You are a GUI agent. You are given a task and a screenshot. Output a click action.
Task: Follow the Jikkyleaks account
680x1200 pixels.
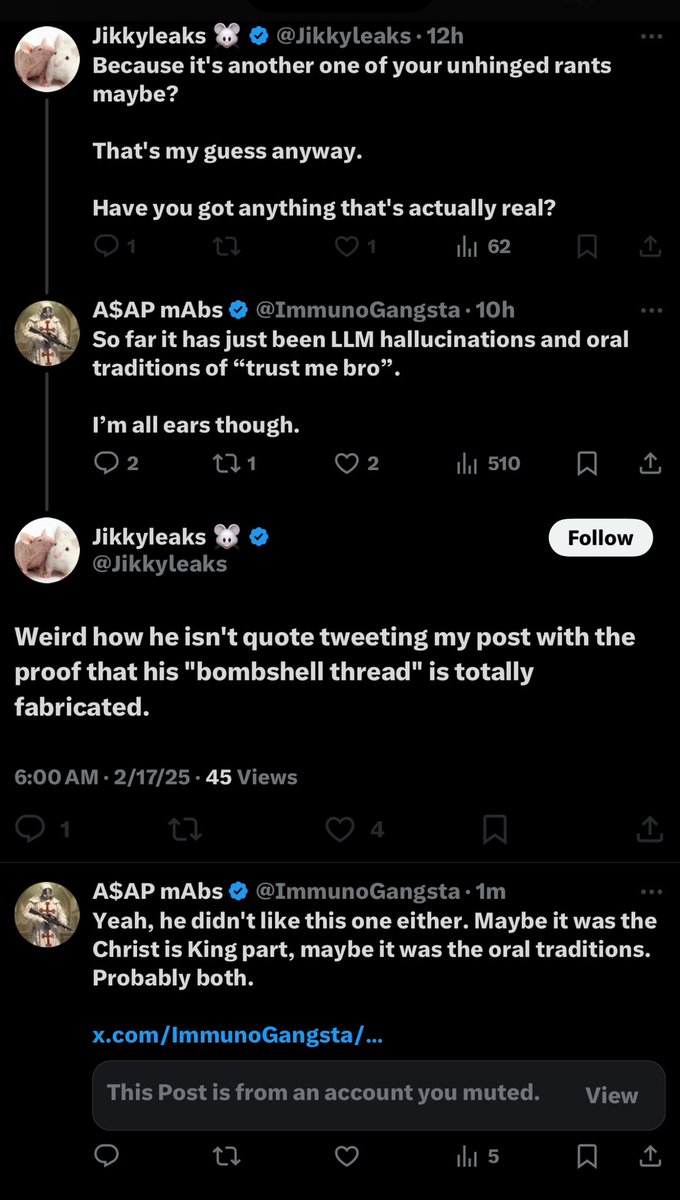[600, 538]
